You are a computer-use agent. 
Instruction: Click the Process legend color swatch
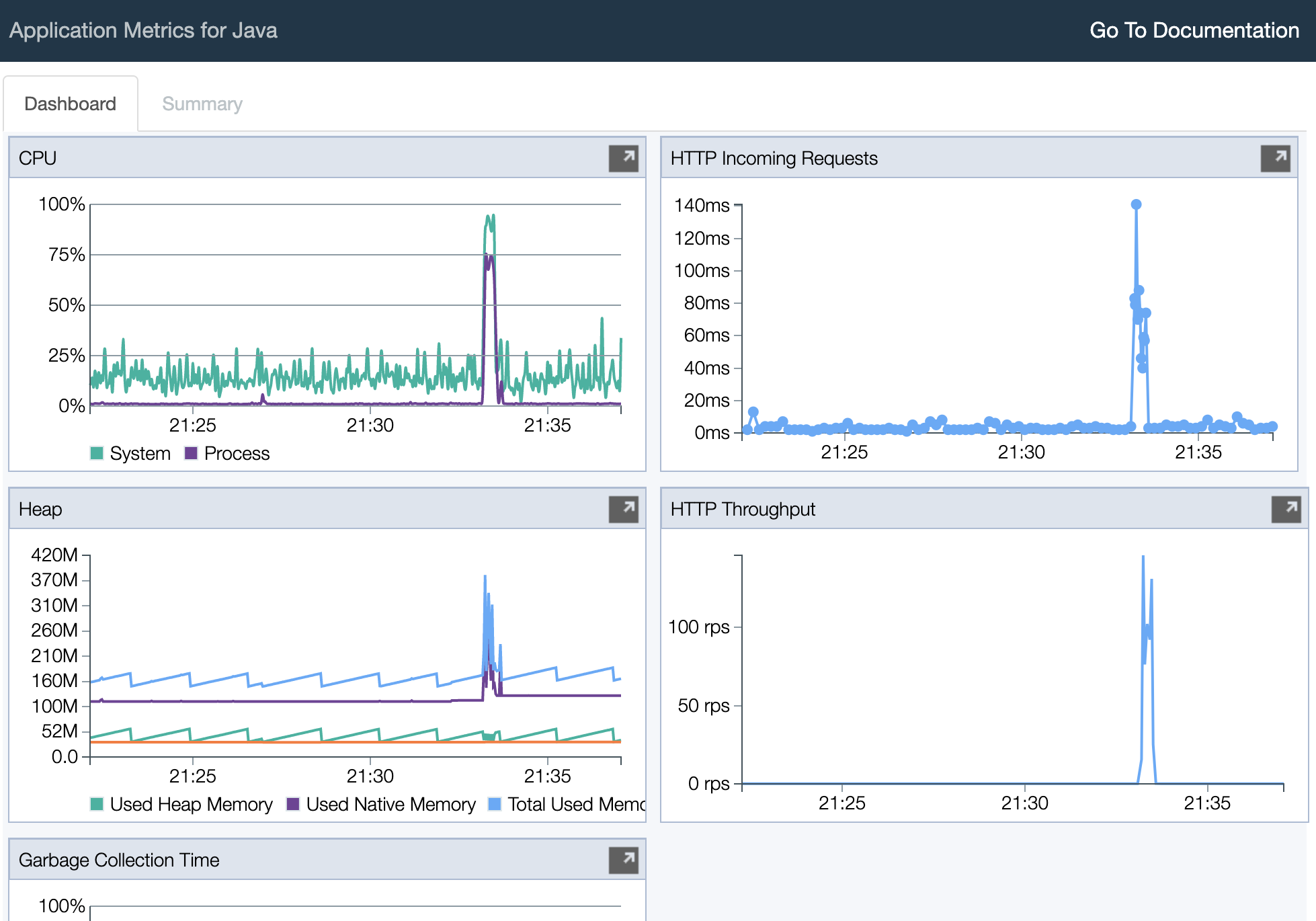pos(191,453)
